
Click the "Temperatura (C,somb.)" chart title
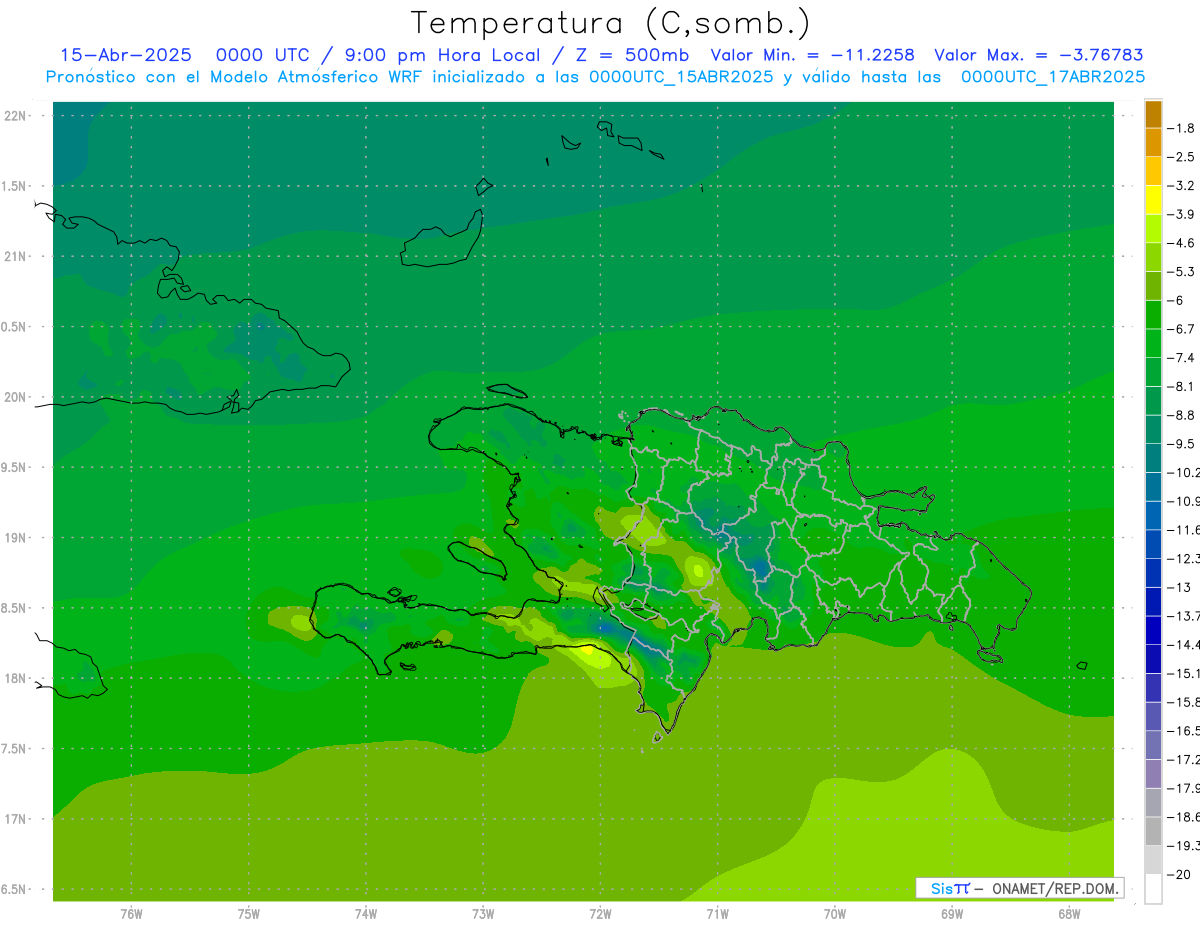point(611,23)
